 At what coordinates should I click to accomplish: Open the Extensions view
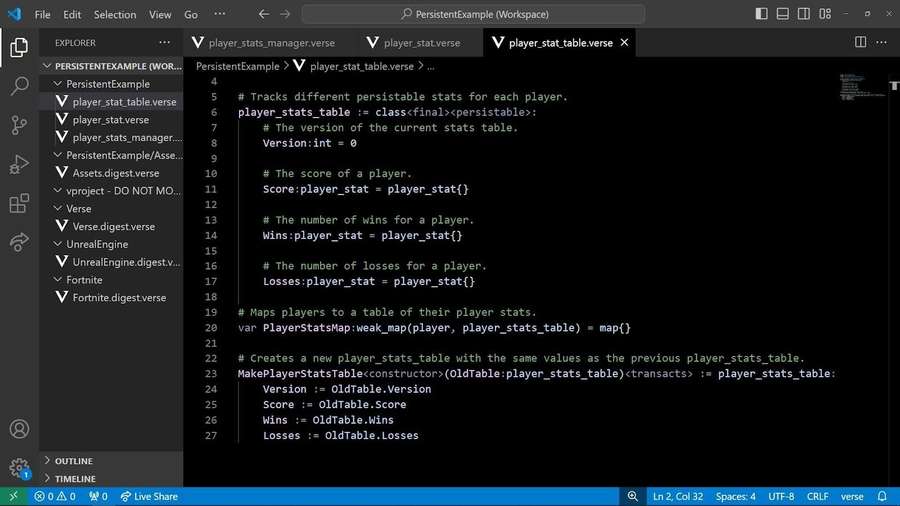[x=19, y=203]
